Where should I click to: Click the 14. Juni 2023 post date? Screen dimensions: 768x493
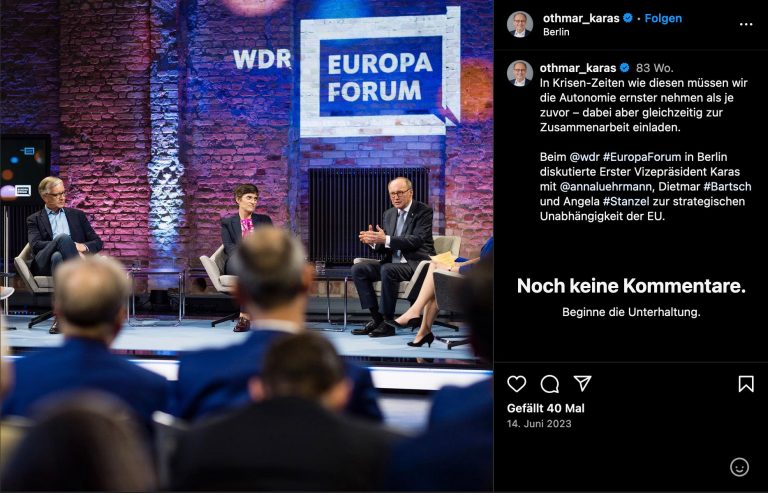click(x=539, y=423)
